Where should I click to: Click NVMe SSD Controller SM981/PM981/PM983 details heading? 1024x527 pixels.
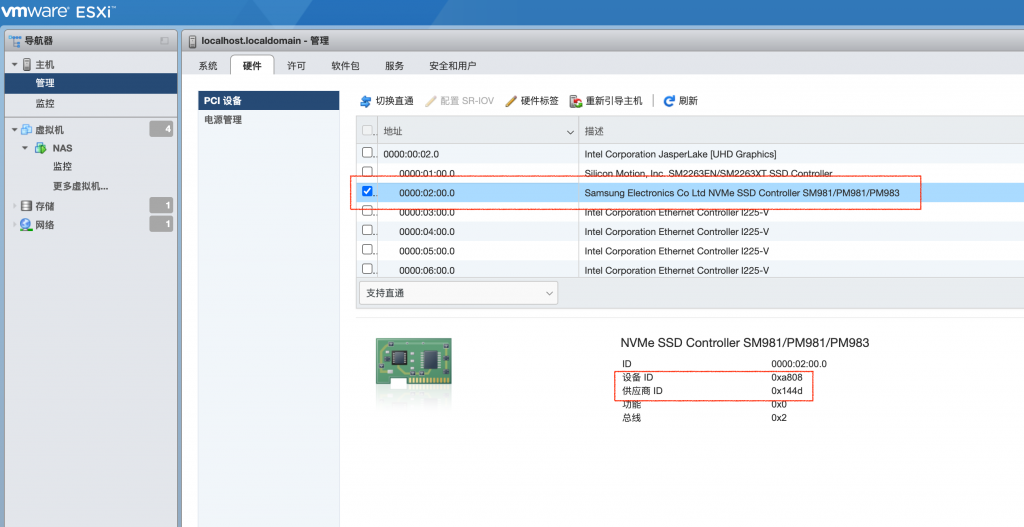744,343
